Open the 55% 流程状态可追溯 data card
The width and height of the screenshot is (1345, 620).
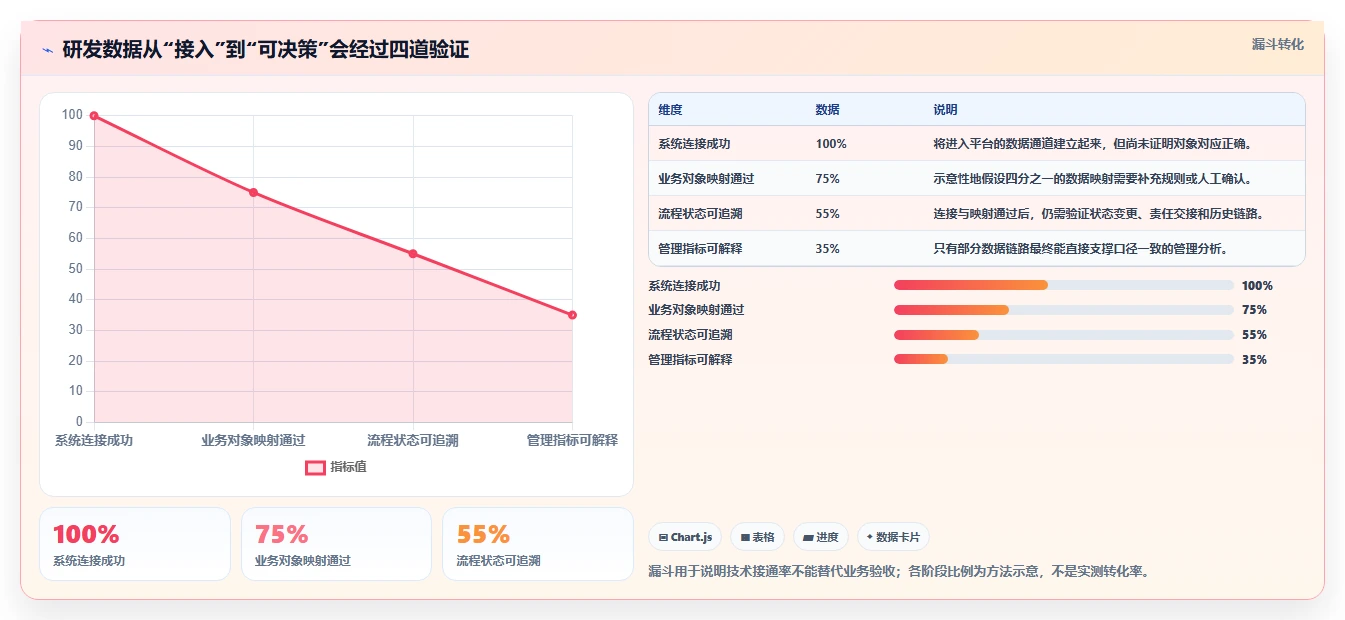click(x=538, y=544)
